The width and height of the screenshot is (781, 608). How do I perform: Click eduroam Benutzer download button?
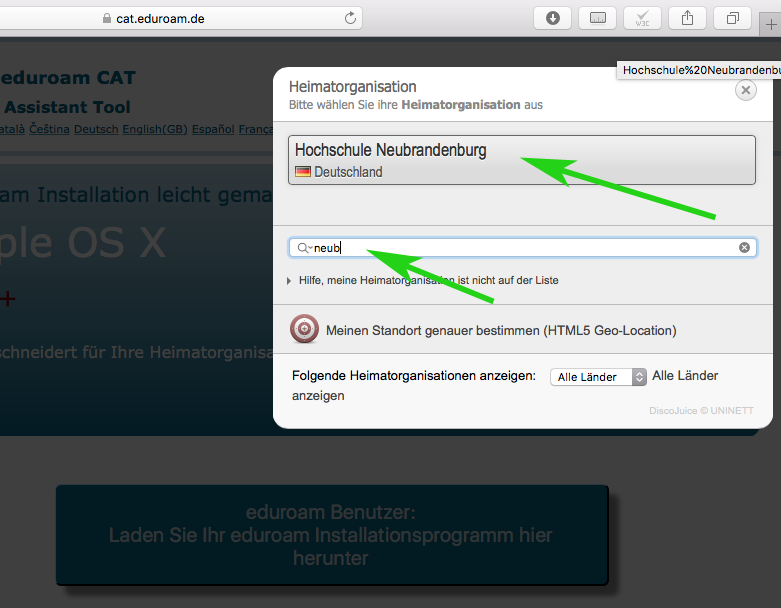click(x=332, y=535)
